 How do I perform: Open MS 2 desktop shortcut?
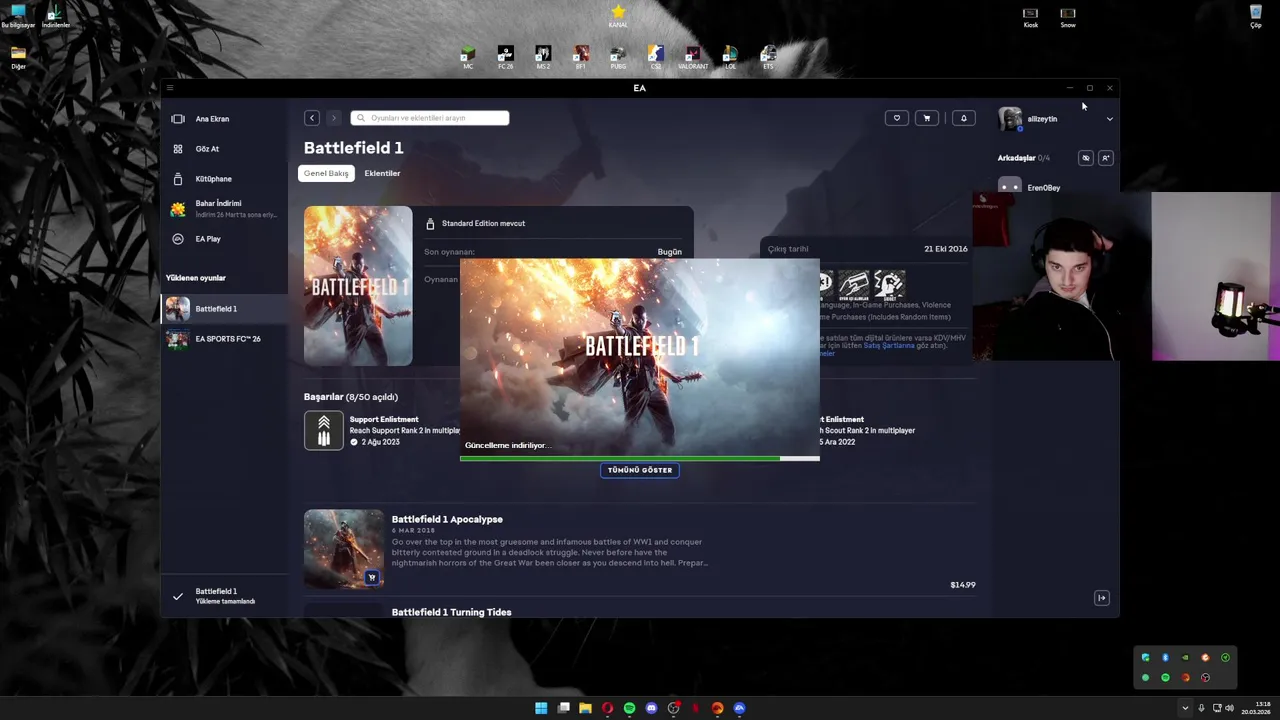(x=543, y=57)
